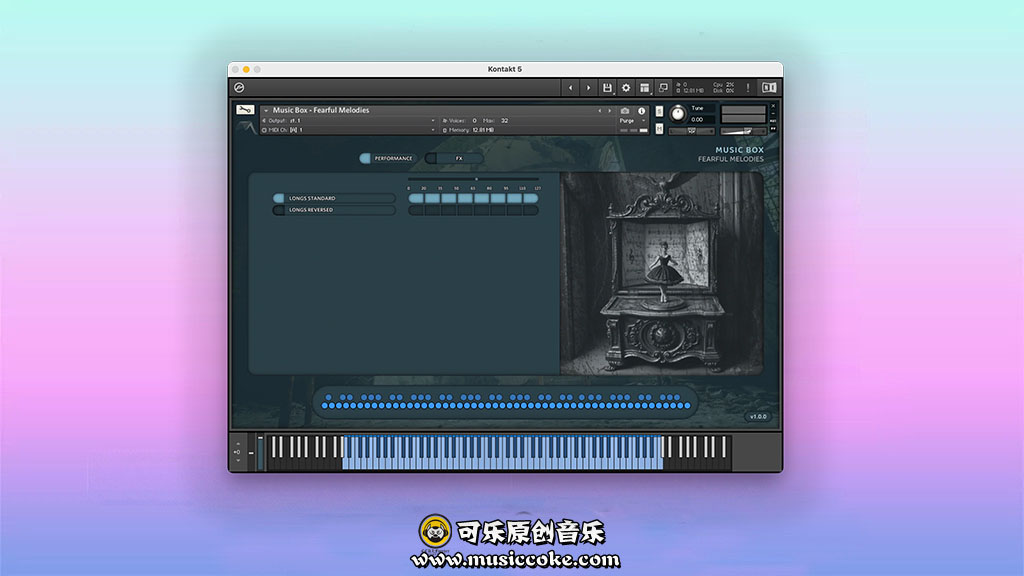Close the Music Box instrument with the X
This screenshot has height=576, width=1024.
(x=773, y=106)
